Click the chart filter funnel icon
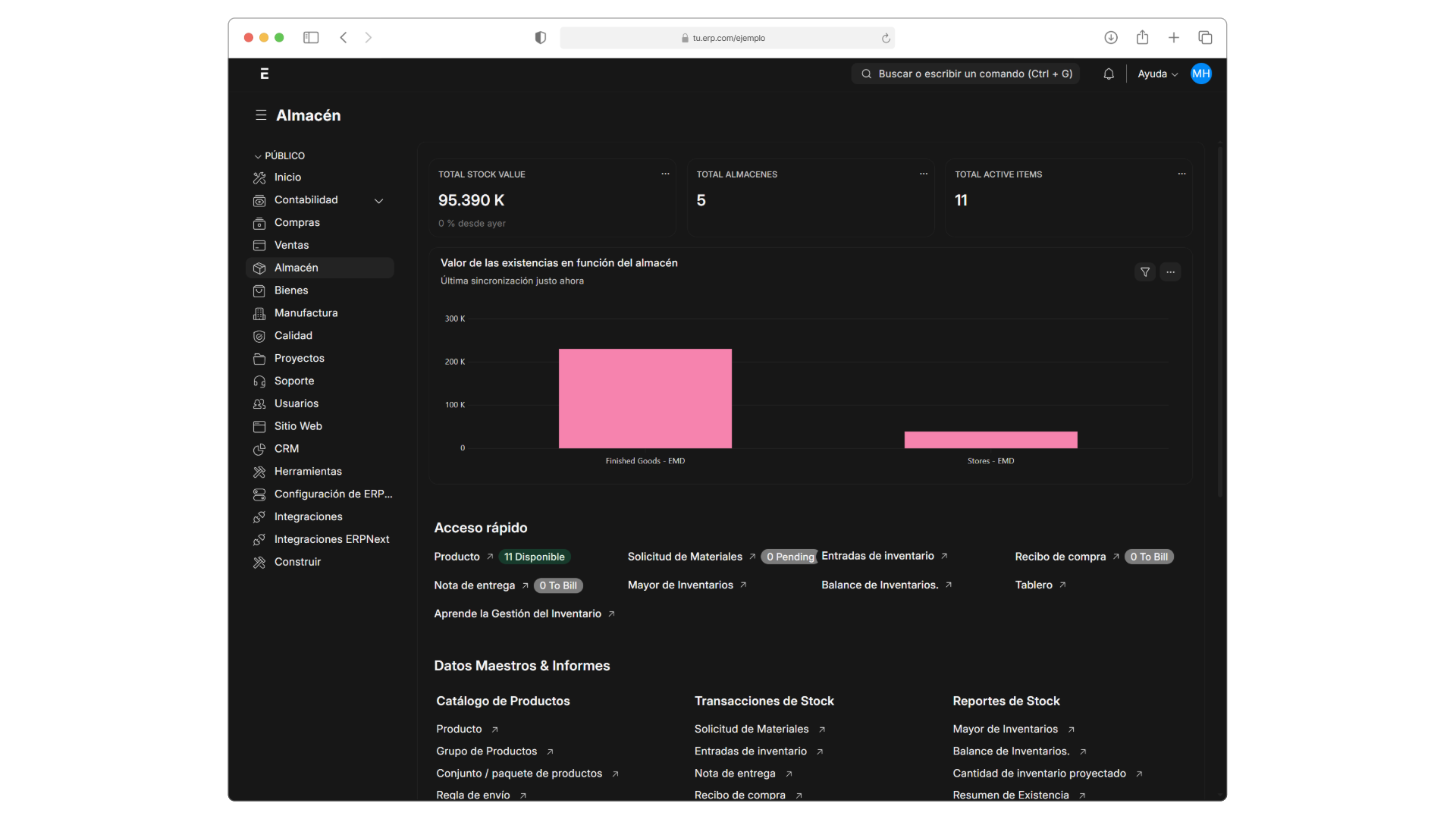The width and height of the screenshot is (1456, 819). tap(1145, 272)
